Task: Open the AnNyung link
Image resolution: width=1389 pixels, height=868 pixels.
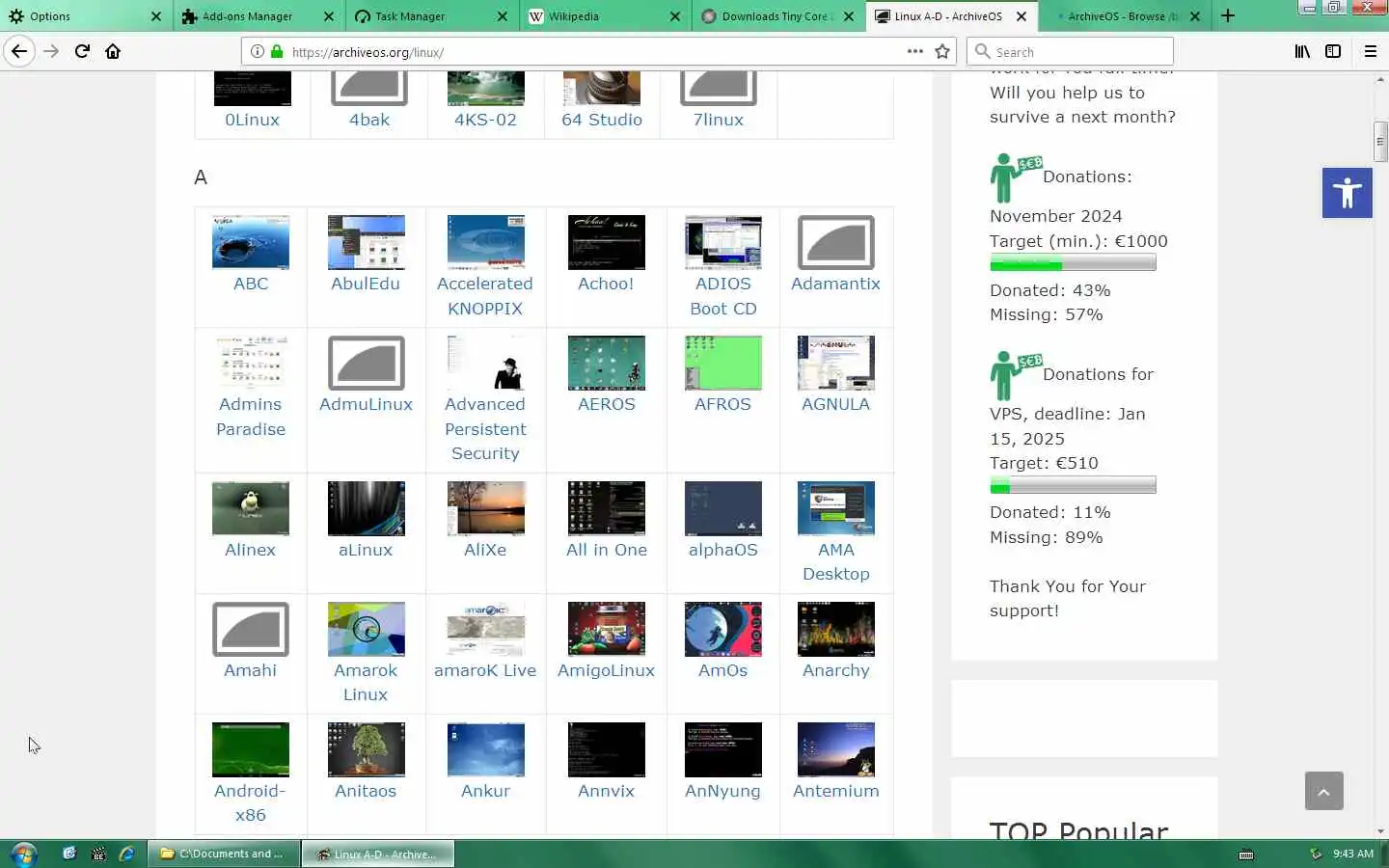Action: [x=723, y=791]
